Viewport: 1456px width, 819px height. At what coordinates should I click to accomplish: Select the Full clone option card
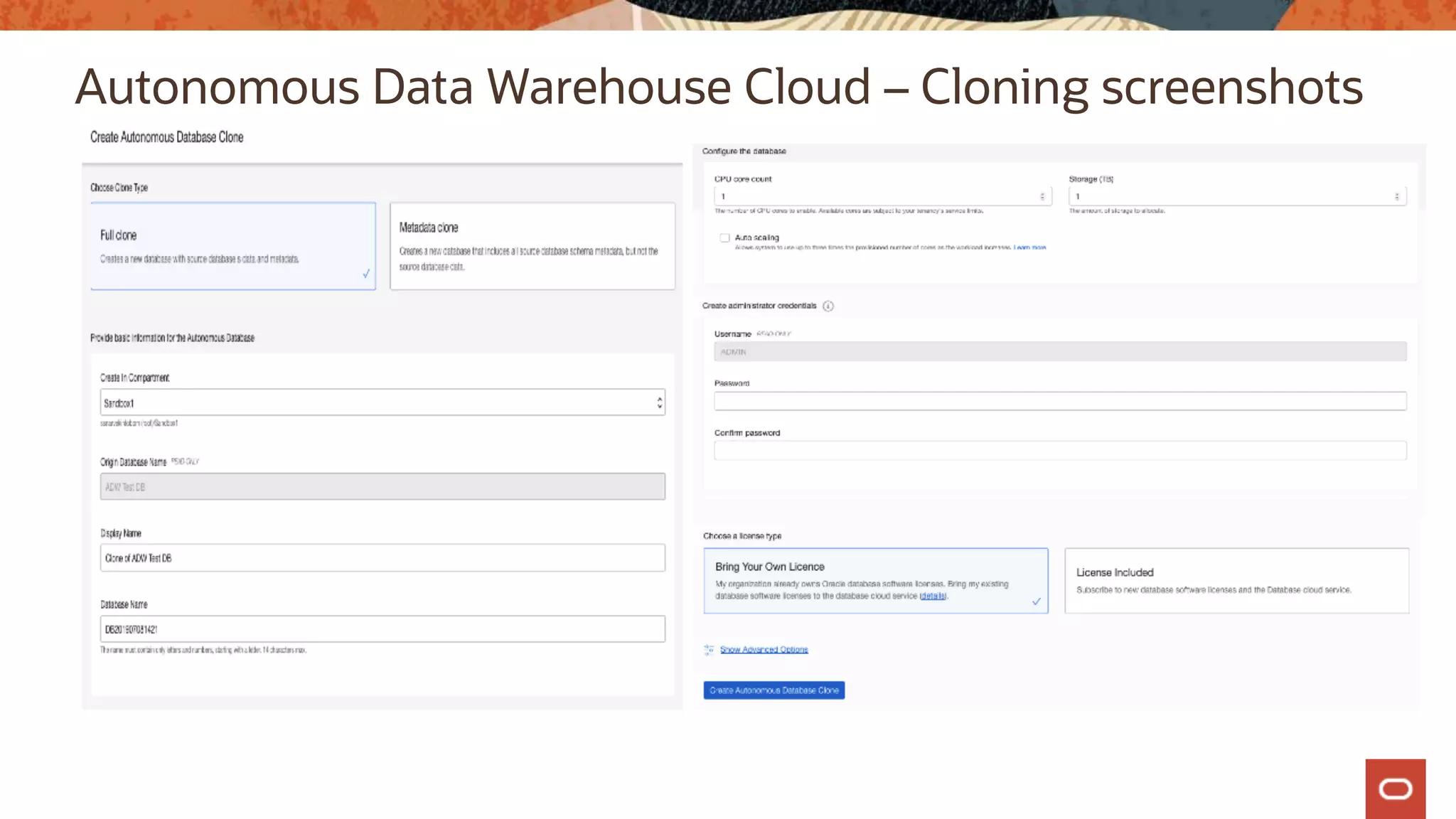[x=233, y=246]
